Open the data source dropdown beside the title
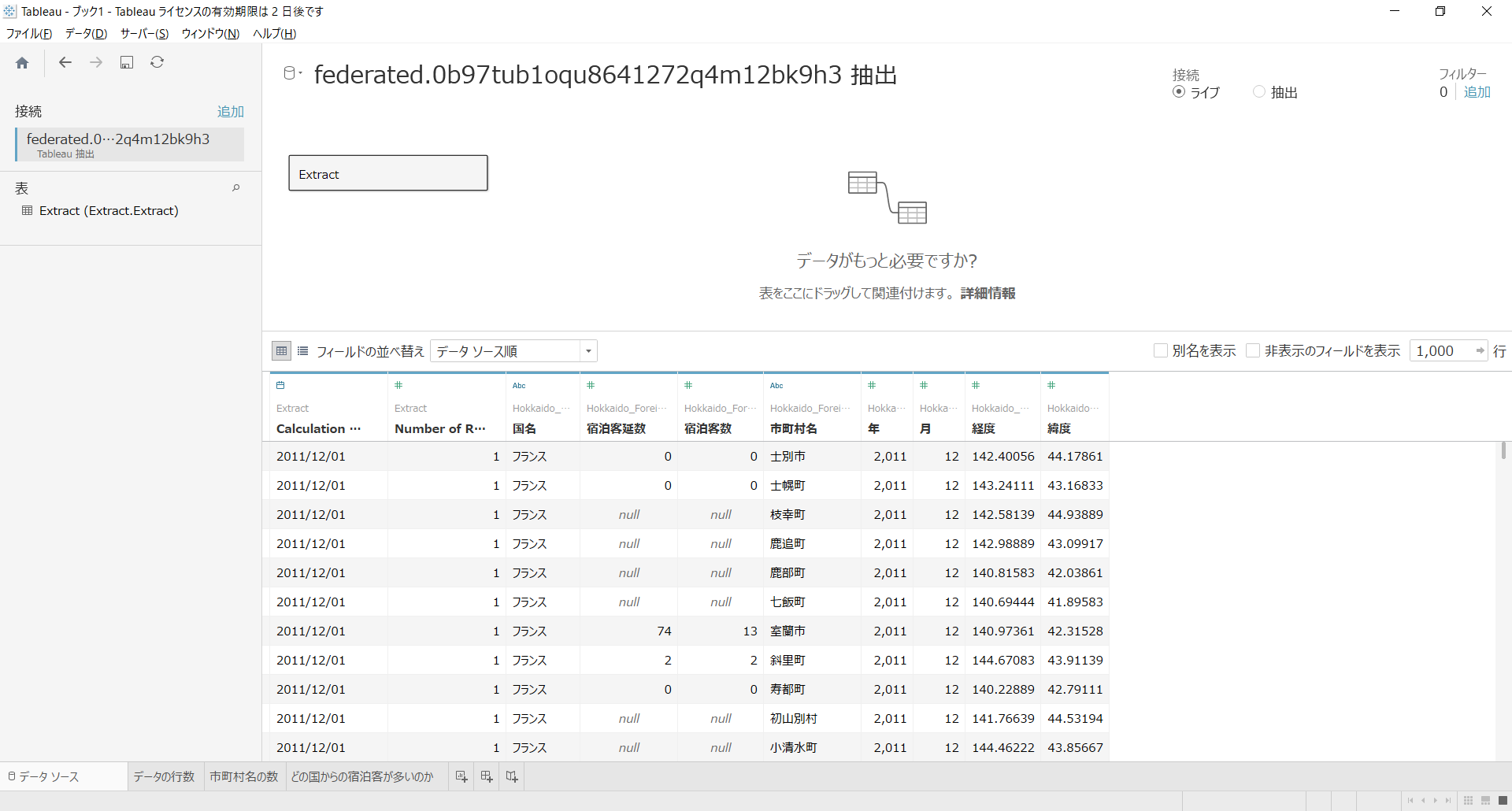This screenshot has width=1512, height=811. coord(292,73)
